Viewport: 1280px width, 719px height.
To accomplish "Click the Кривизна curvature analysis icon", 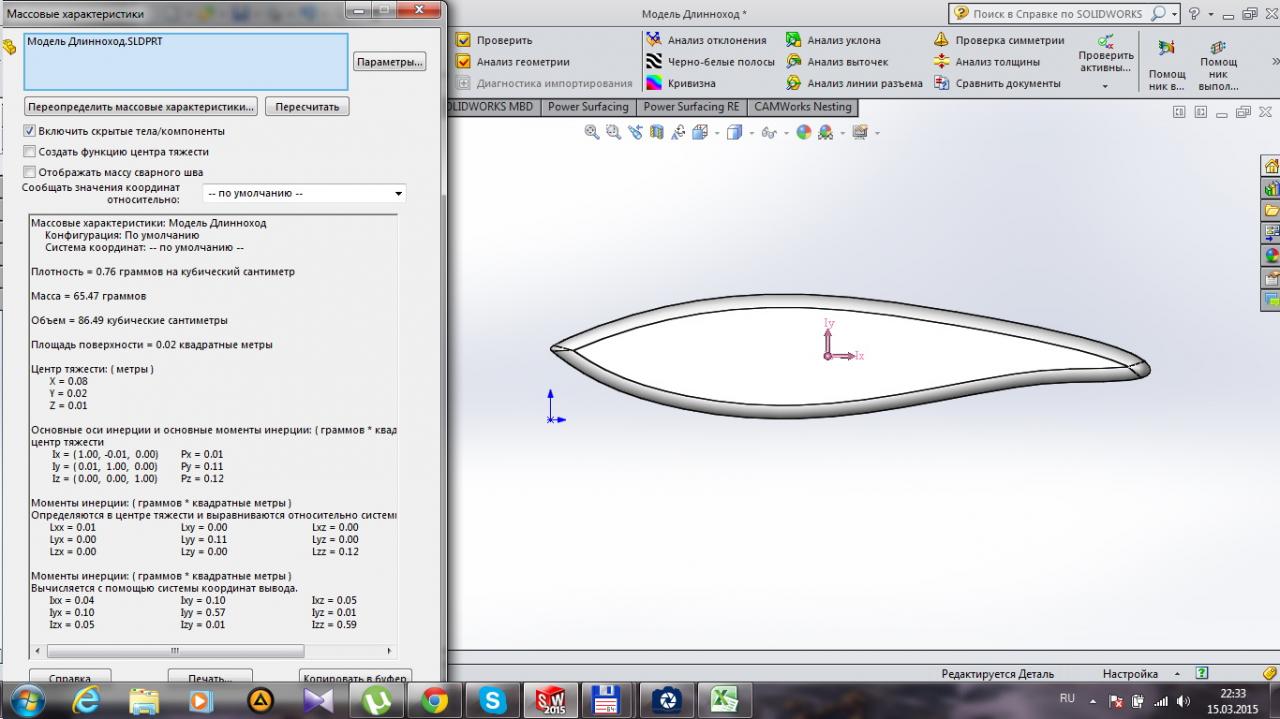I will [x=654, y=84].
